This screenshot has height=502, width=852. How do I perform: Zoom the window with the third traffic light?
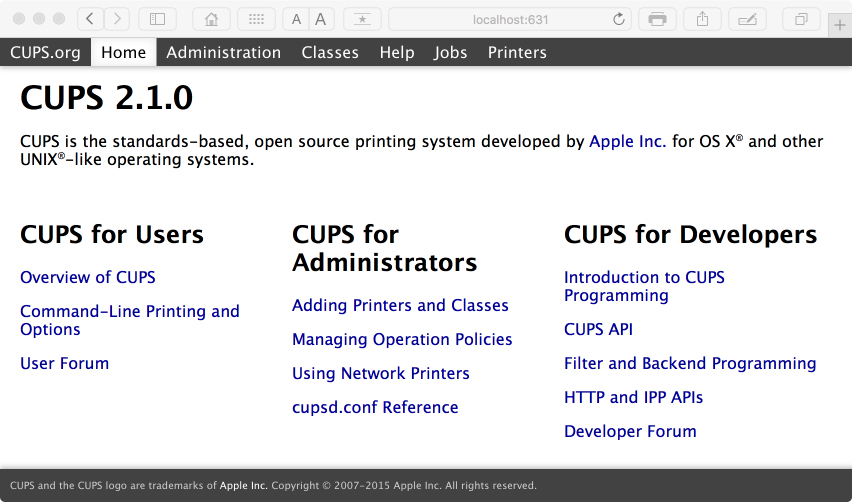point(59,19)
